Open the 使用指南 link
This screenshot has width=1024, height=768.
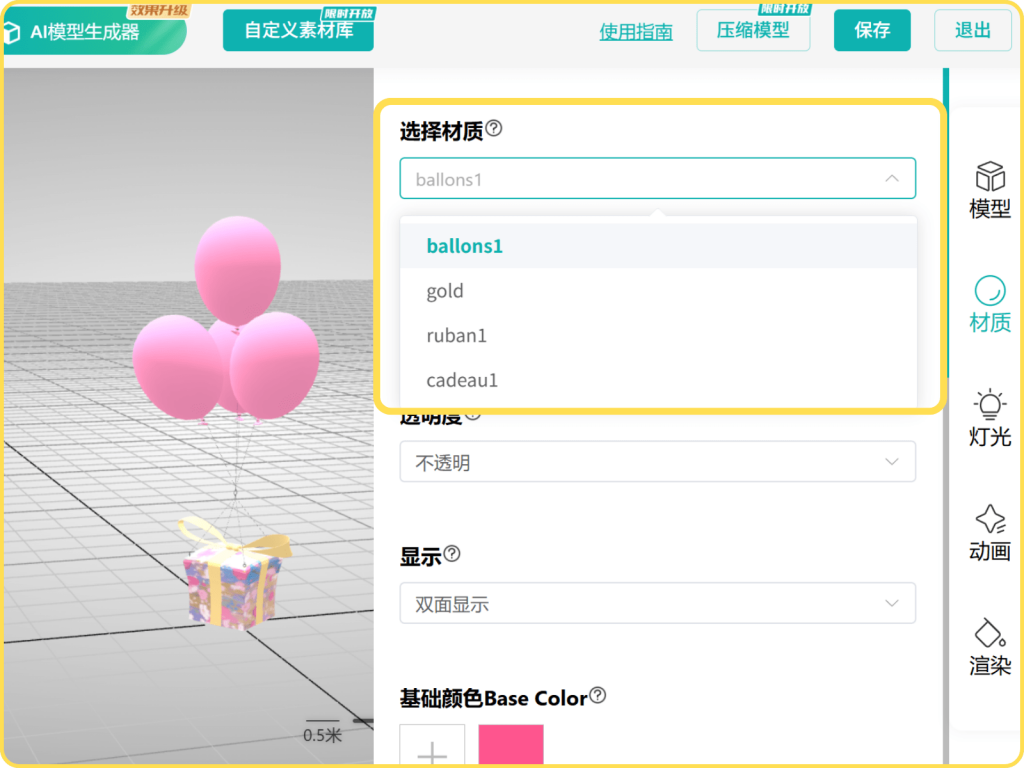click(x=635, y=31)
